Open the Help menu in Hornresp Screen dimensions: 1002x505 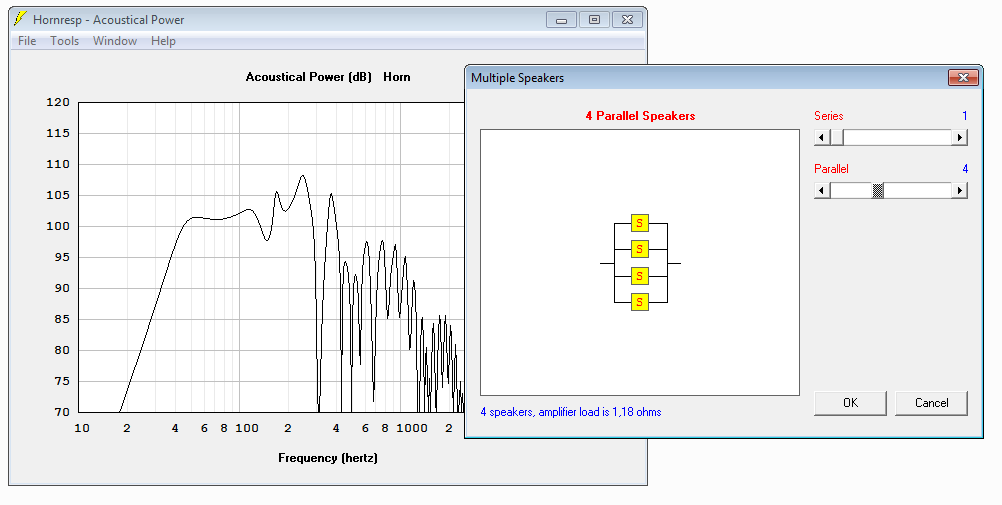coord(163,41)
